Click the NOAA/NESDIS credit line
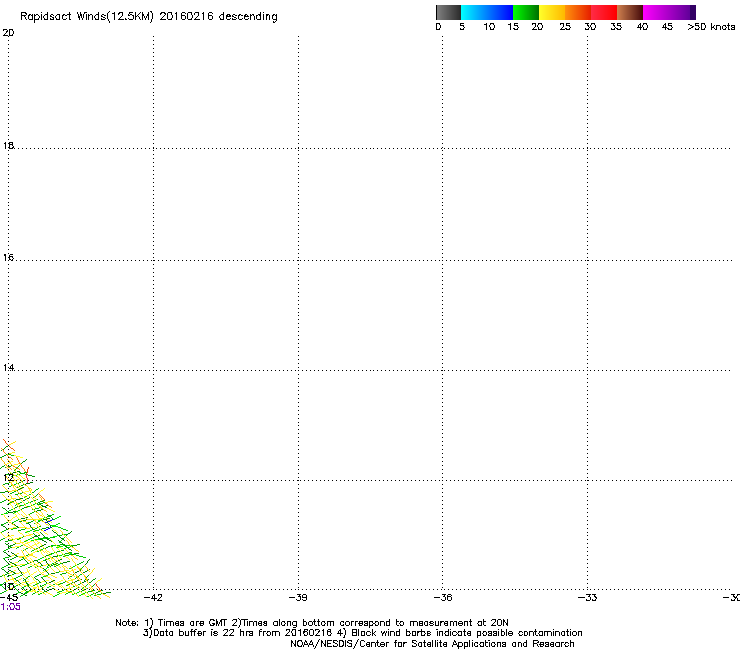The height and width of the screenshot is (650, 740). pyautogui.click(x=432, y=644)
